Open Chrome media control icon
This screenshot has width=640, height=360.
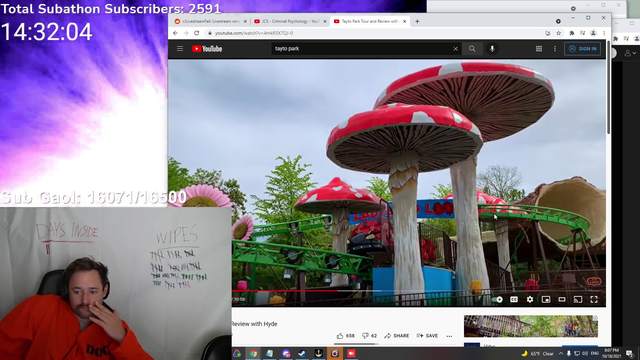pyautogui.click(x=582, y=33)
